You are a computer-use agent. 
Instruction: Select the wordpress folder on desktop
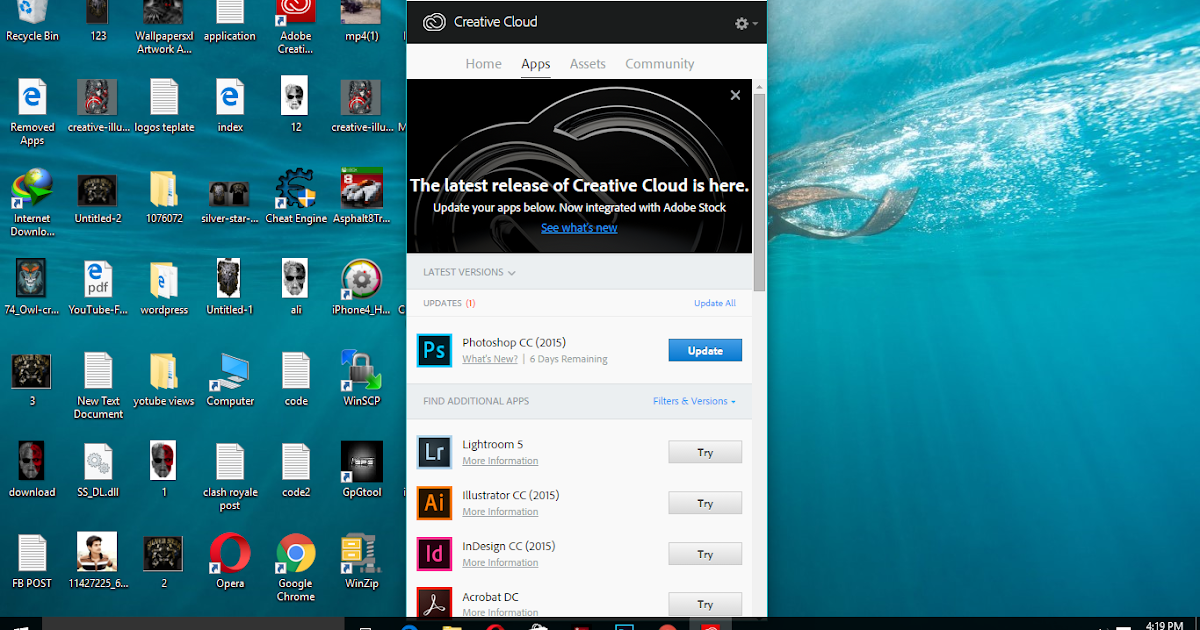[x=164, y=288]
